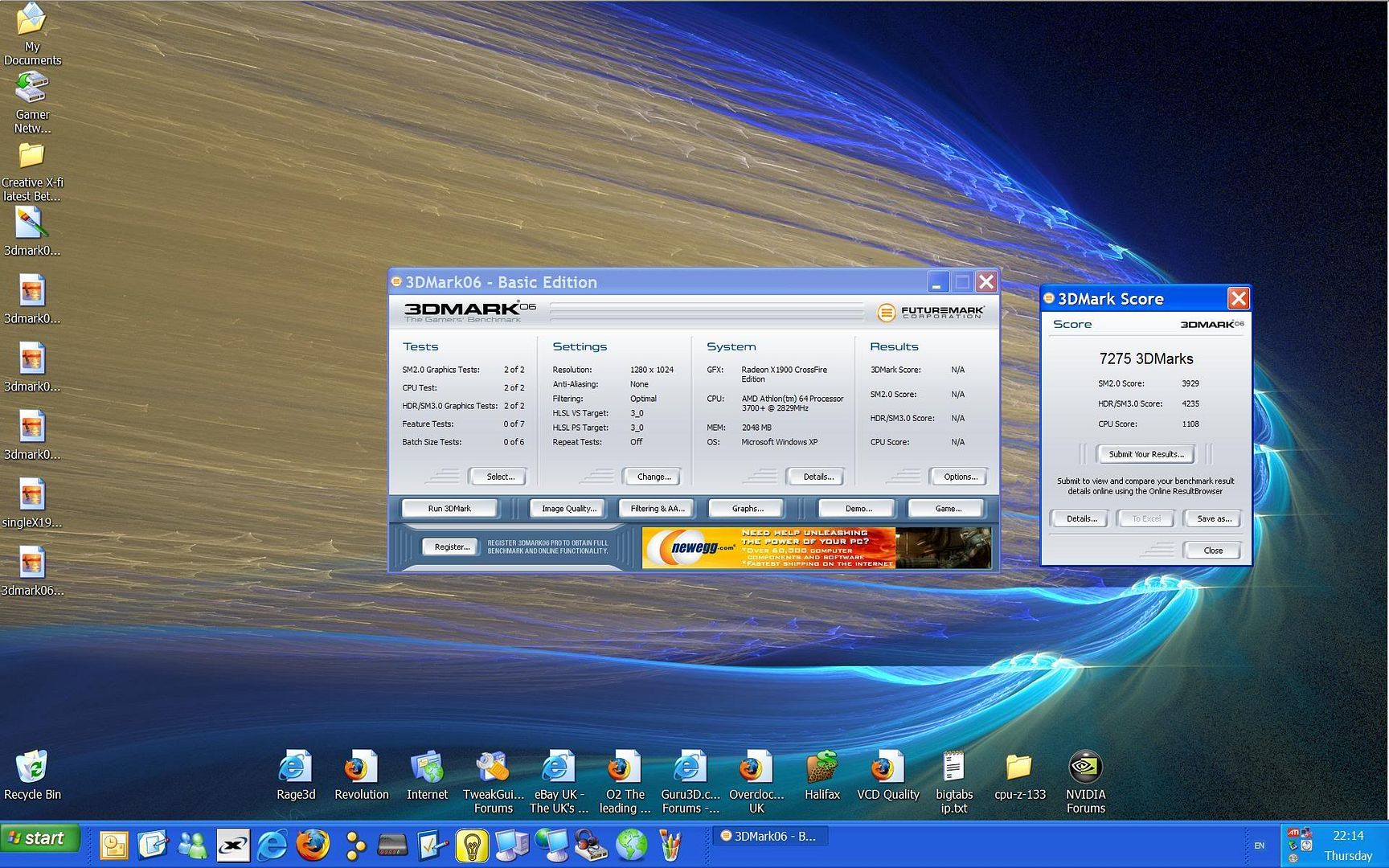Open the Gamer Netw... desktop shortcut
Viewport: 1389px width, 868px height.
tap(31, 102)
